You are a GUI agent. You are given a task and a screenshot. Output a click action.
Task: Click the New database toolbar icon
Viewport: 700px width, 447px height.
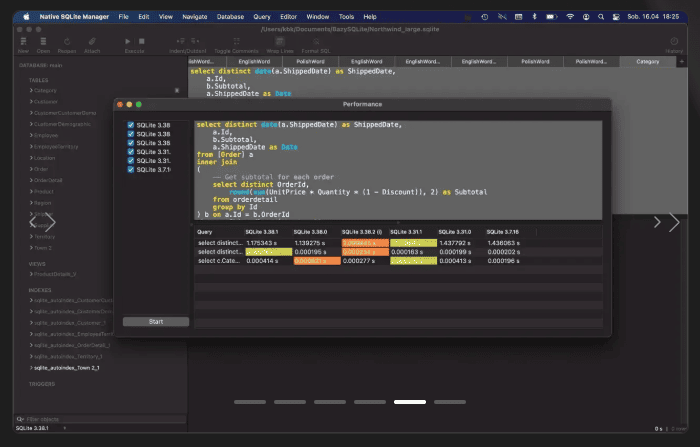click(x=24, y=42)
